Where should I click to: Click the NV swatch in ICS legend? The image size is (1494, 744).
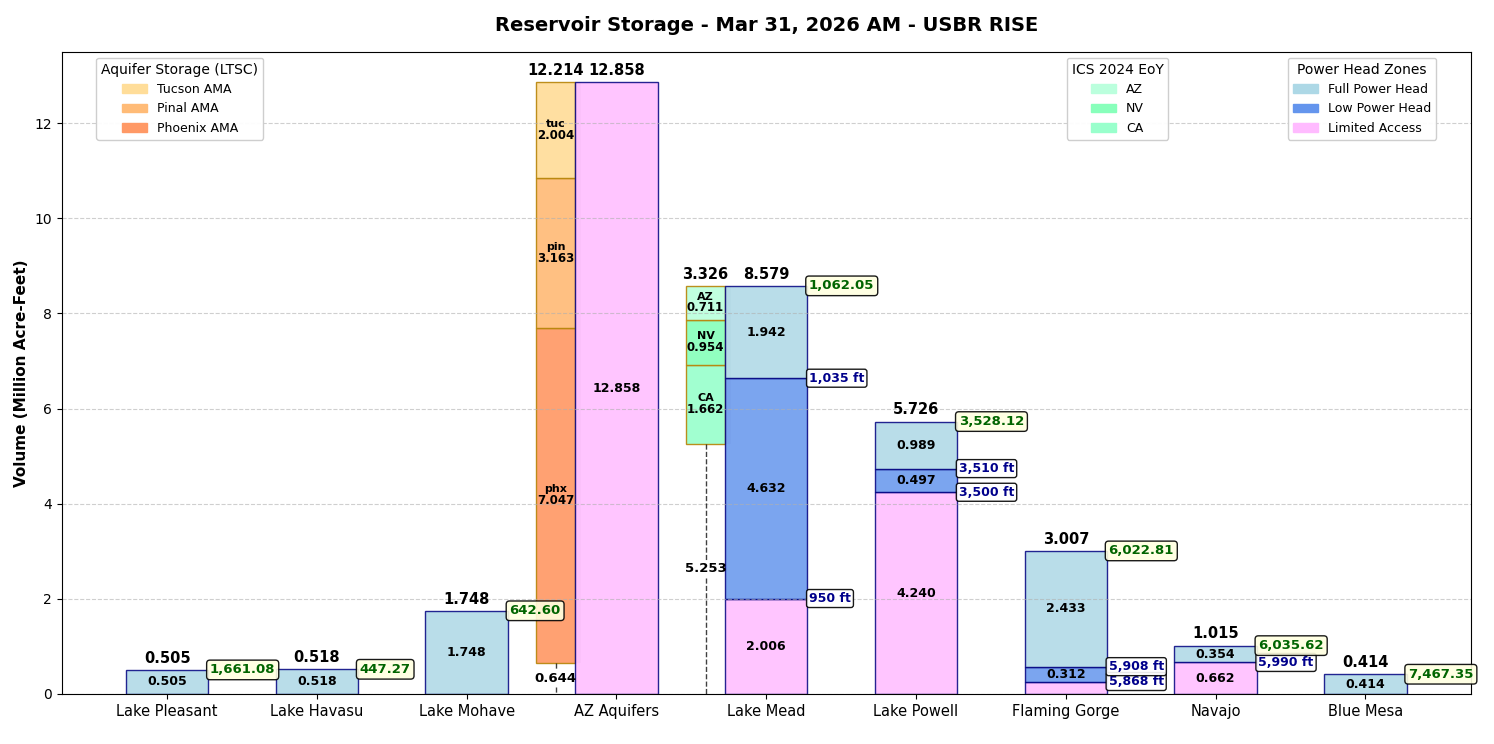tap(1103, 108)
